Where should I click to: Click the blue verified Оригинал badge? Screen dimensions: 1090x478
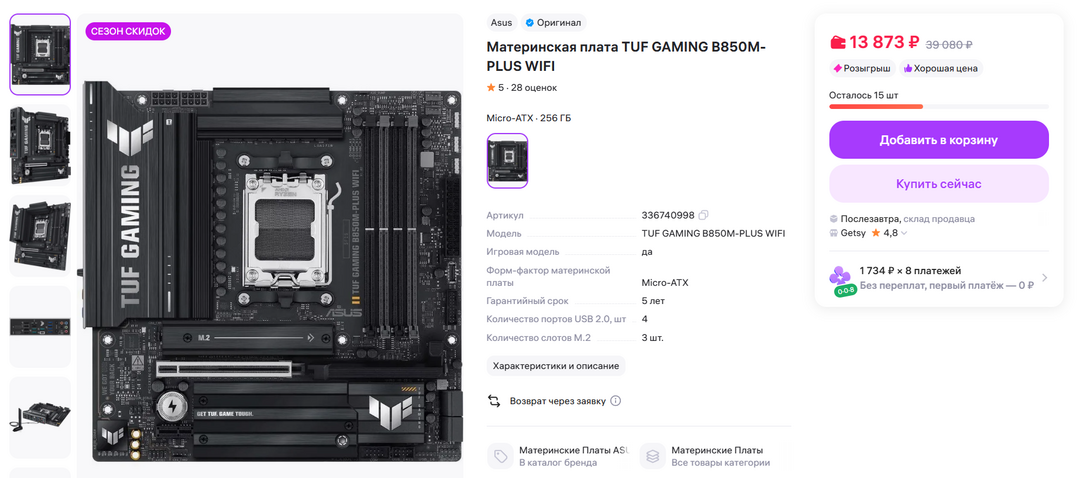[x=554, y=23]
